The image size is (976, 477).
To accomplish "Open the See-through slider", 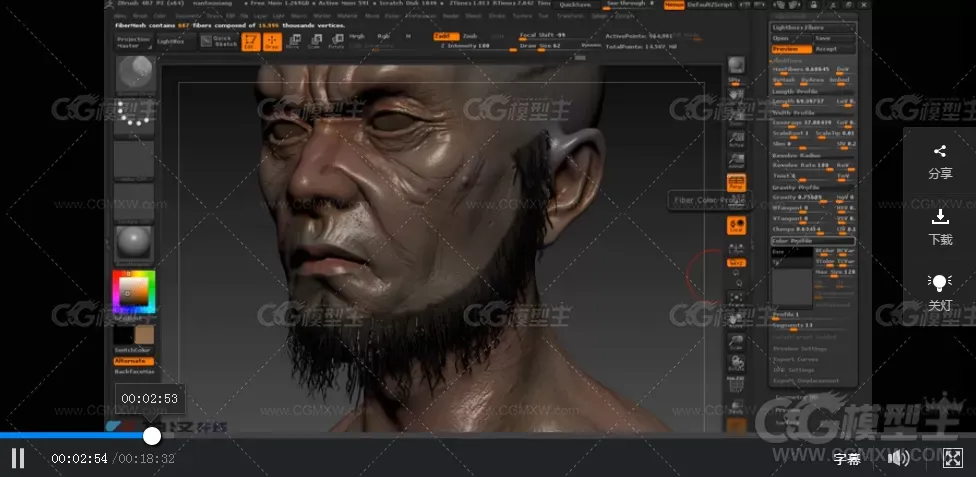I will click(631, 4).
